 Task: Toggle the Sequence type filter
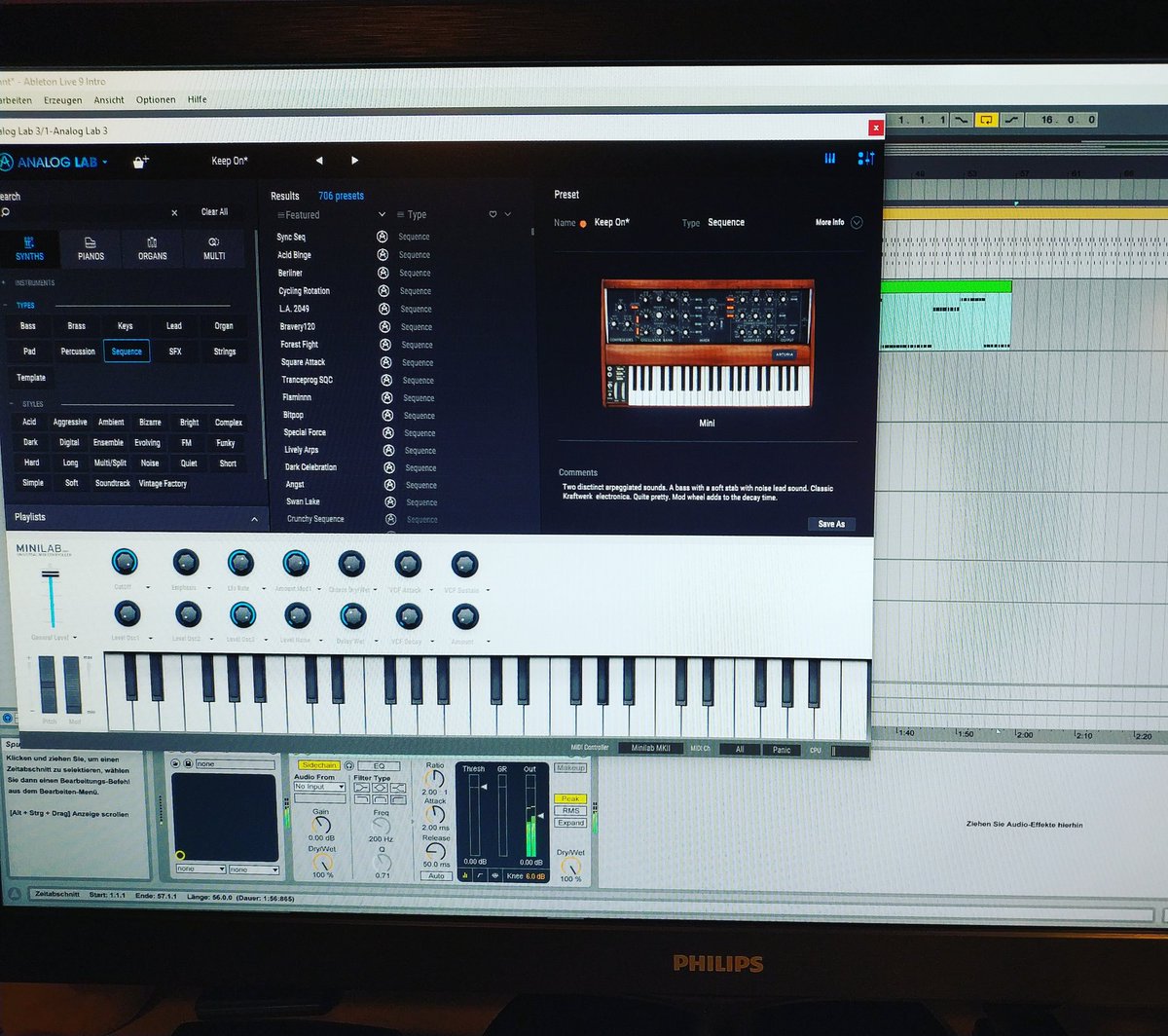[127, 351]
